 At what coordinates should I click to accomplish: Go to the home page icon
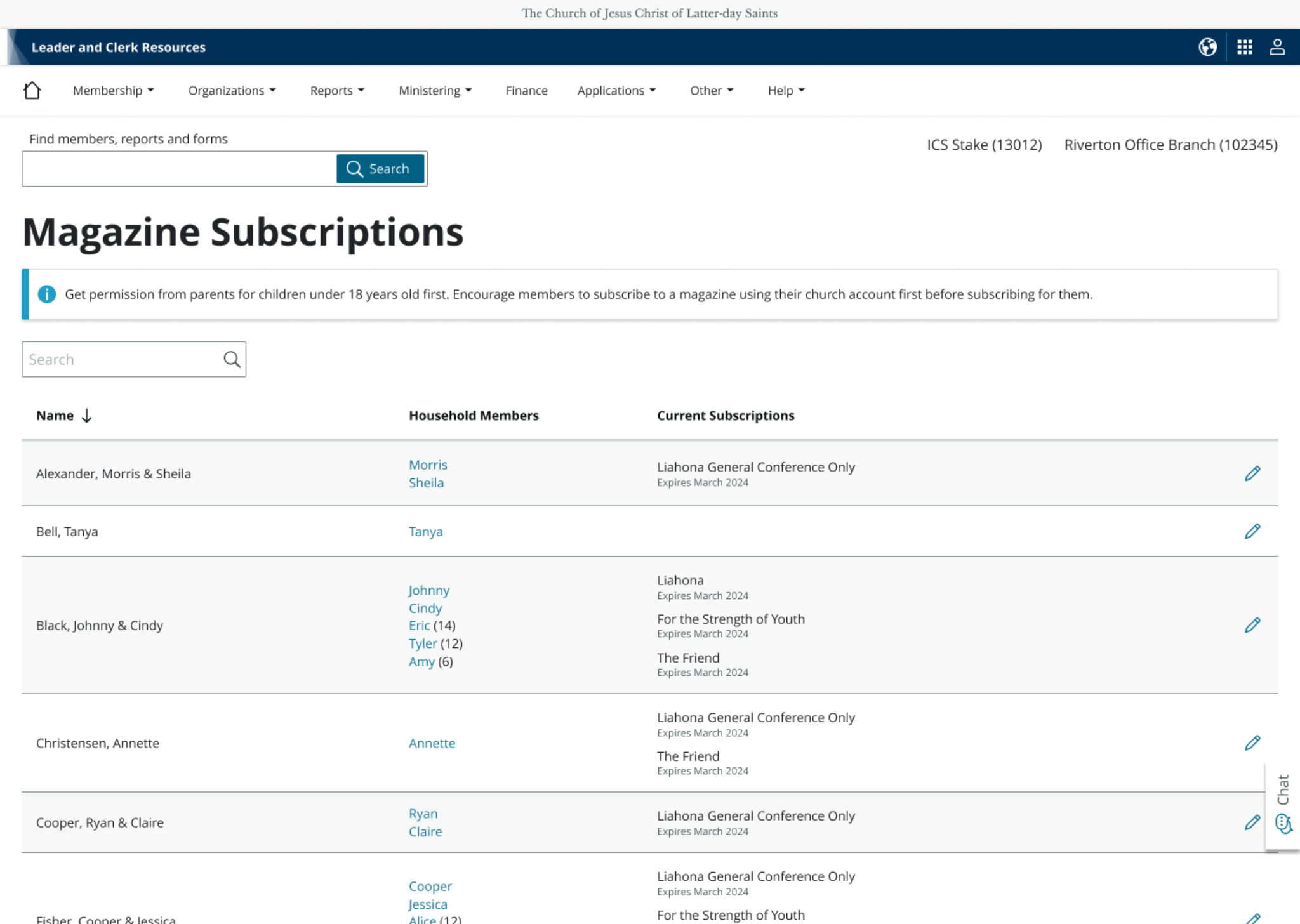[32, 91]
